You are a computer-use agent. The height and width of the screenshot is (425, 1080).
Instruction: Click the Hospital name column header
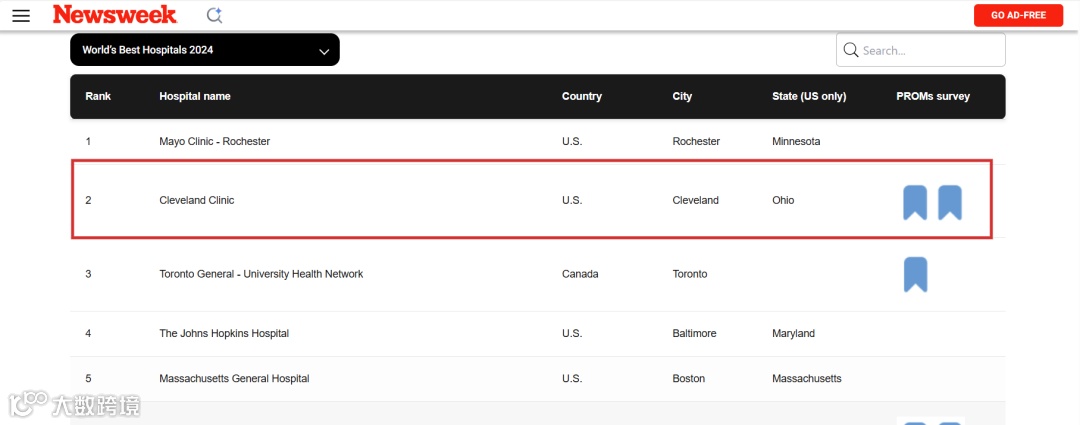pyautogui.click(x=195, y=96)
